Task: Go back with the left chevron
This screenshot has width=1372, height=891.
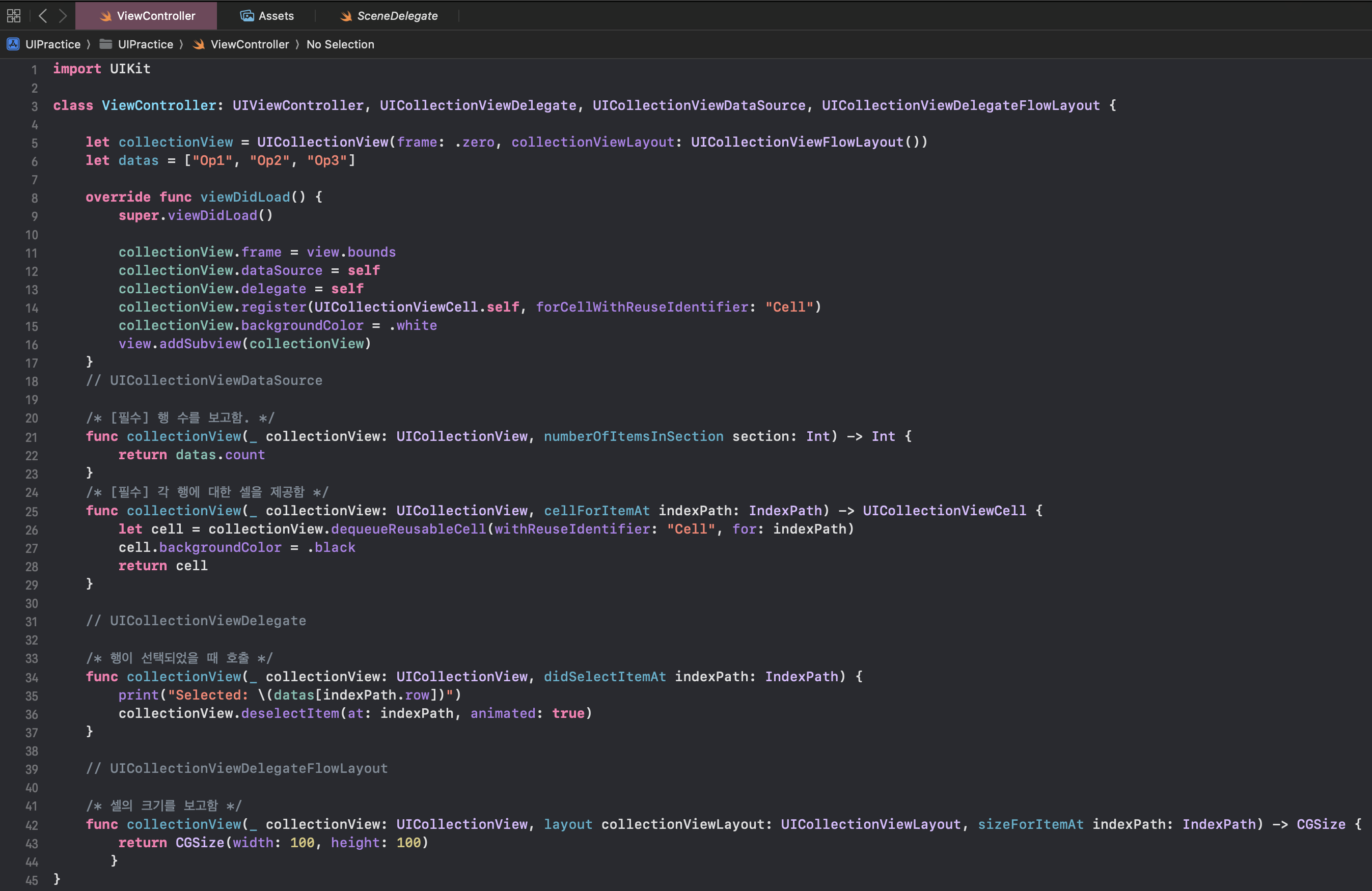Action: (x=43, y=16)
